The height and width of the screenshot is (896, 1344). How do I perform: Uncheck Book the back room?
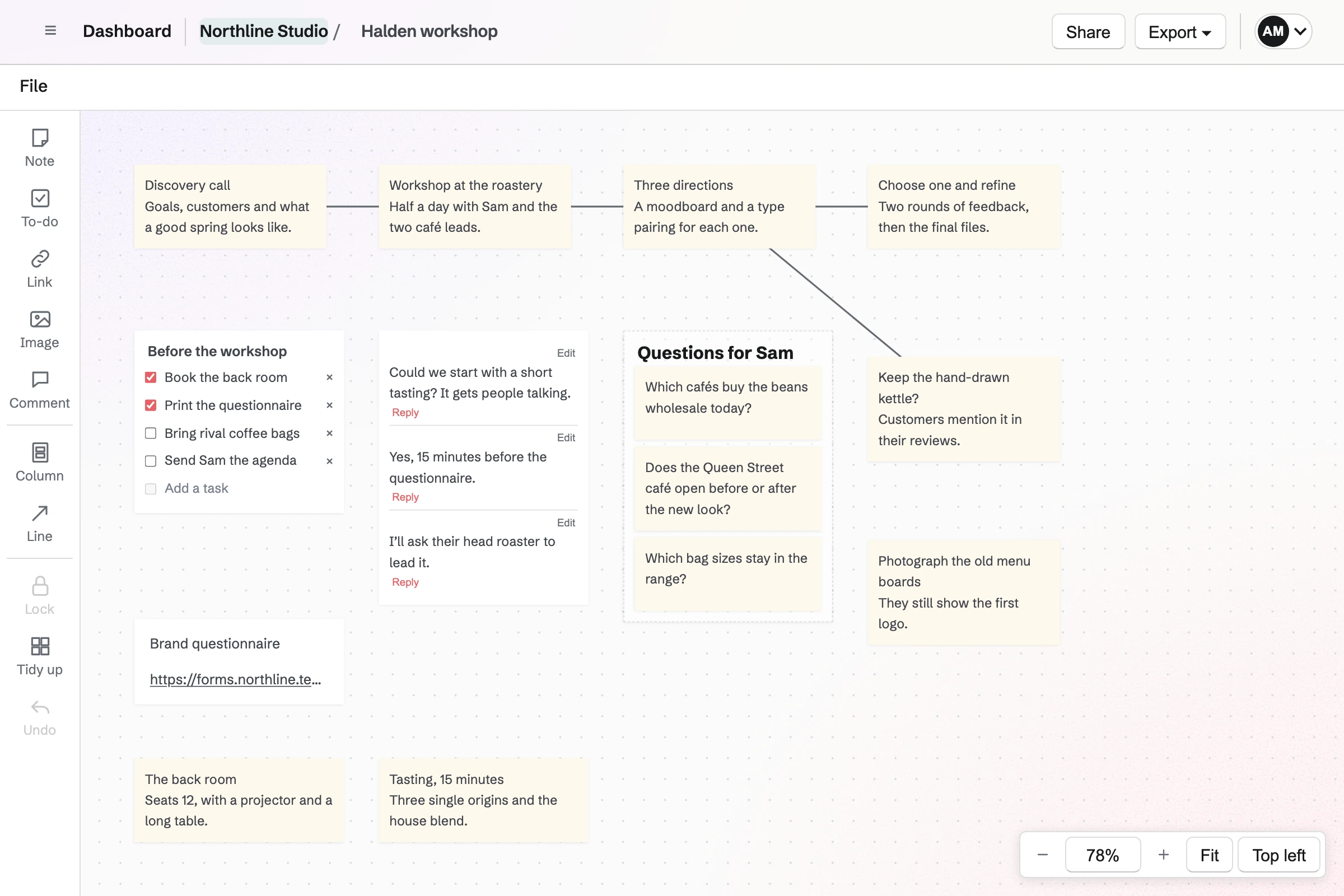[x=151, y=377]
